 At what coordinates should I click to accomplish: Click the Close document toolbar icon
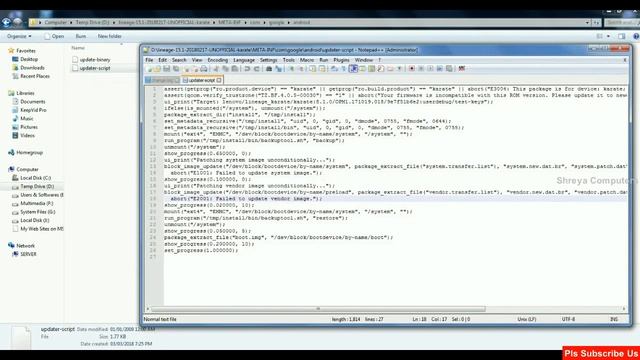tap(187, 69)
